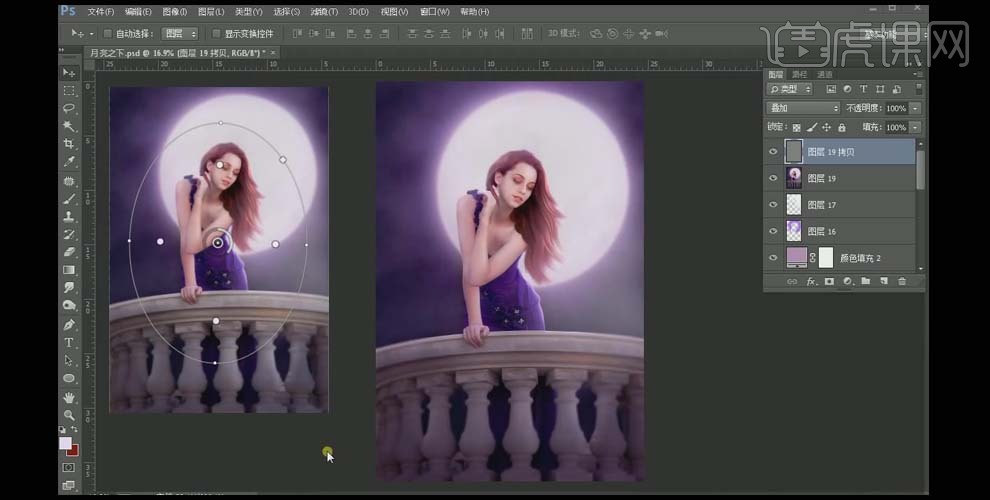This screenshot has width=990, height=500.
Task: Open auto-select 图层 dropdown in options bar
Action: coord(180,33)
